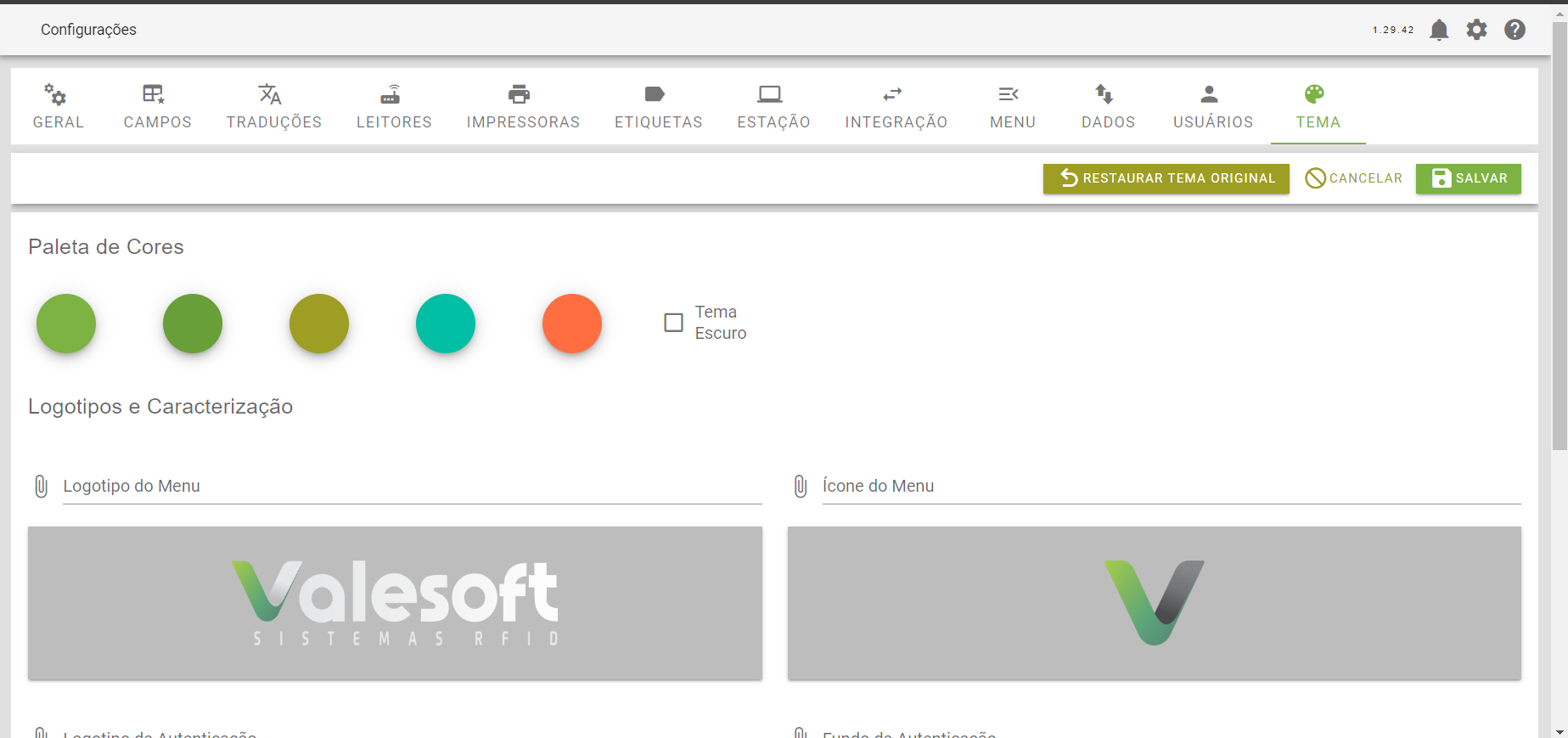Click the Dados up-down arrows icon

coord(1104,93)
